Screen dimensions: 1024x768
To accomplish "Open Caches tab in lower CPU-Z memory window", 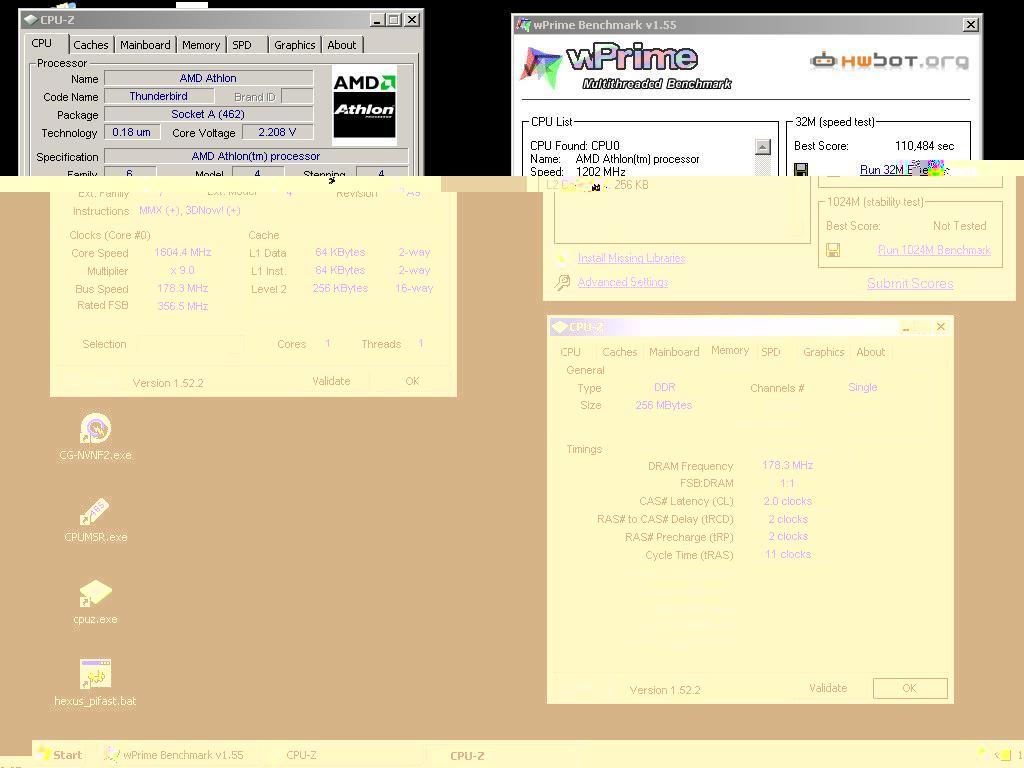I will click(619, 352).
